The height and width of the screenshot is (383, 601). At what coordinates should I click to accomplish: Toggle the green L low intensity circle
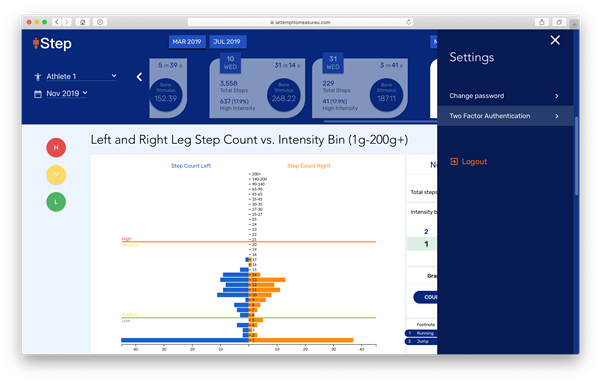pyautogui.click(x=56, y=202)
